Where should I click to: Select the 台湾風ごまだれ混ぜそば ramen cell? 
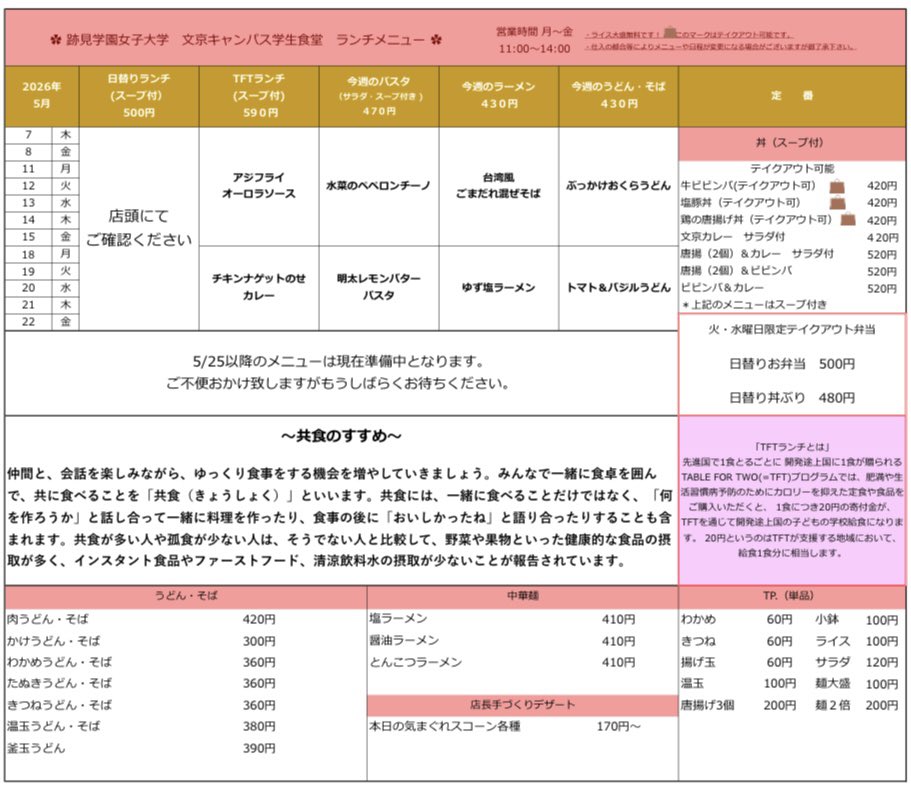499,186
